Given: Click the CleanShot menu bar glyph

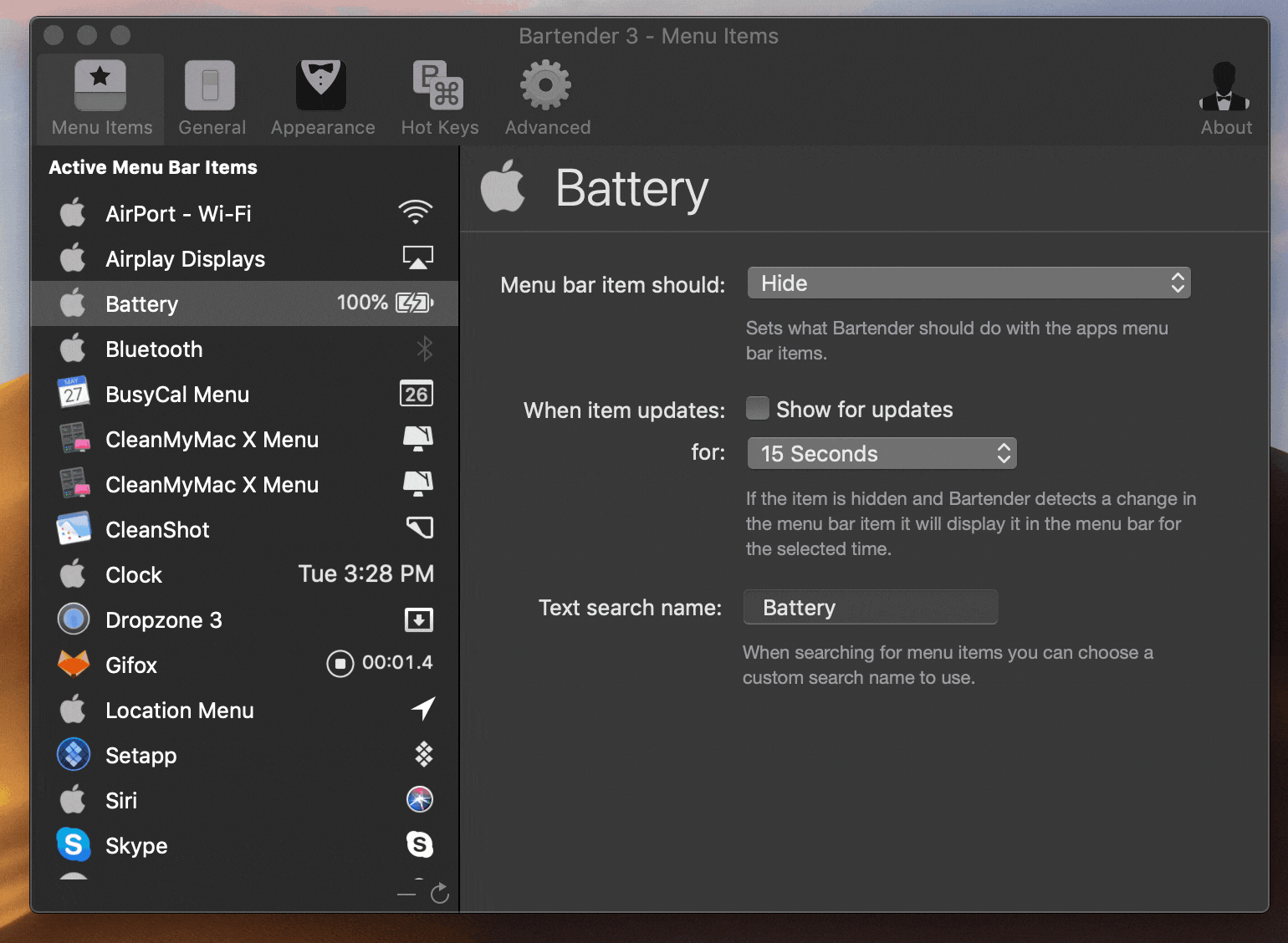Looking at the screenshot, I should coord(420,528).
